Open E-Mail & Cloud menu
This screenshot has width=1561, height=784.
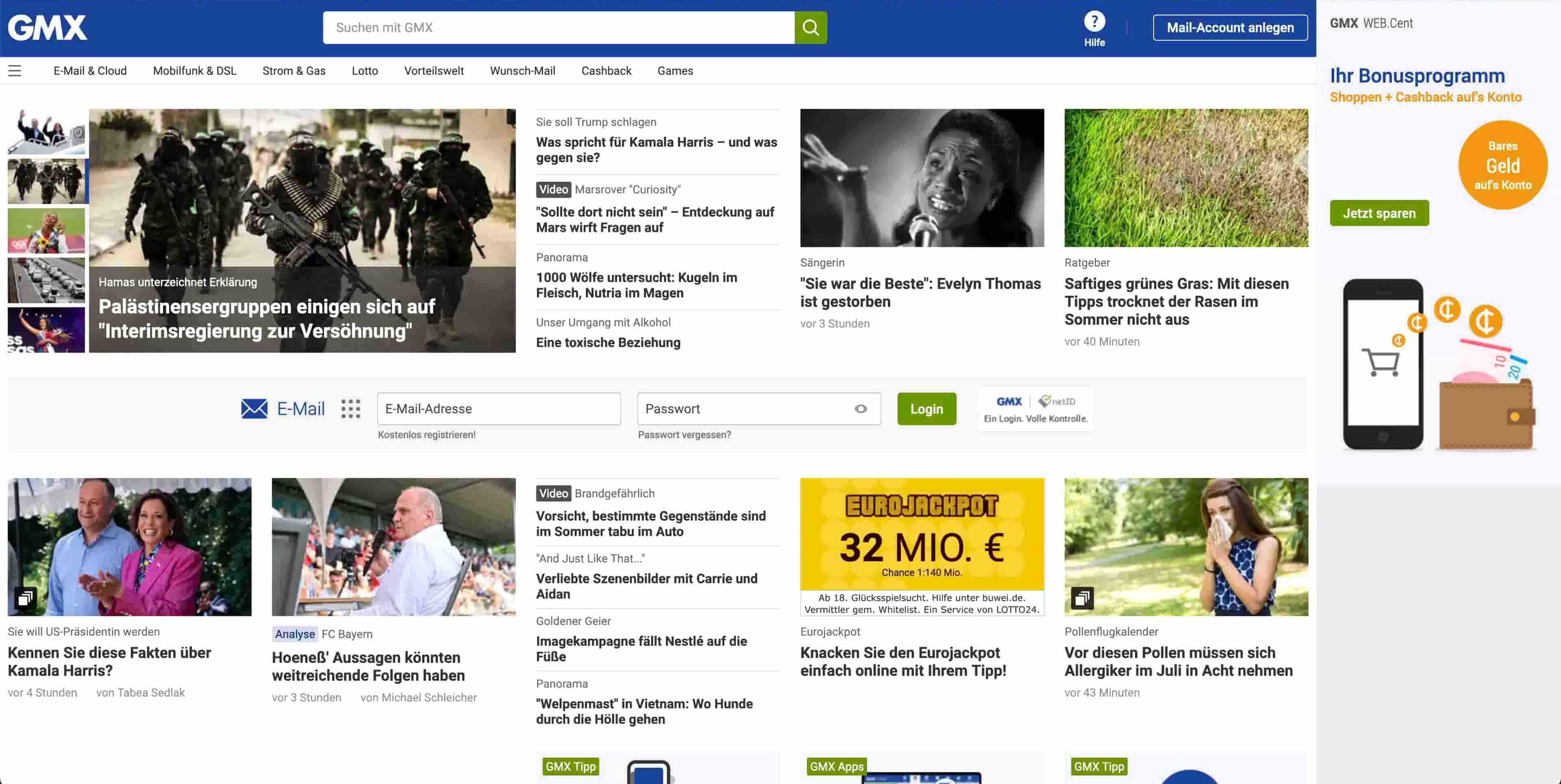click(90, 71)
